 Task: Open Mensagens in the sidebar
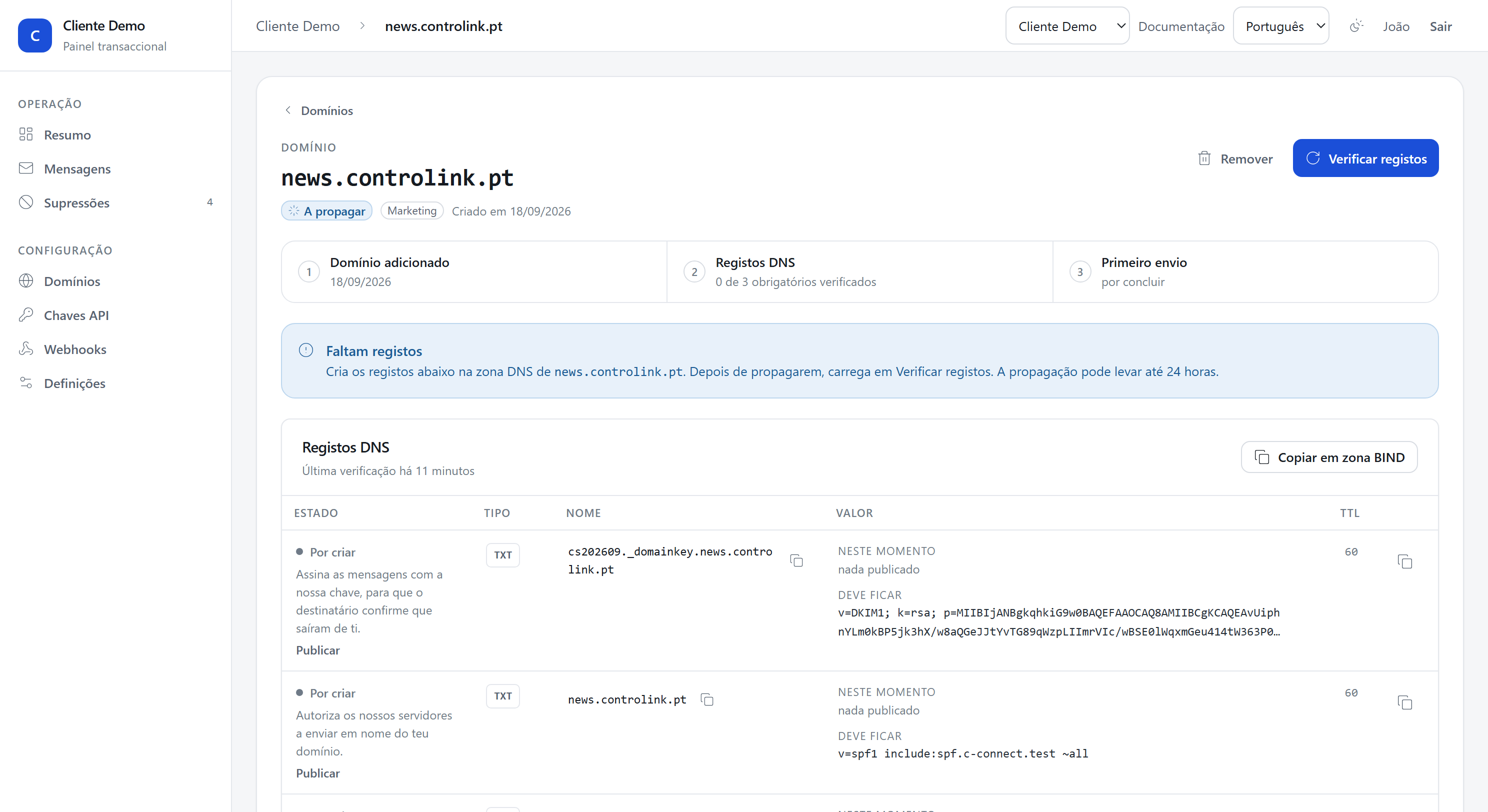[x=115, y=168]
